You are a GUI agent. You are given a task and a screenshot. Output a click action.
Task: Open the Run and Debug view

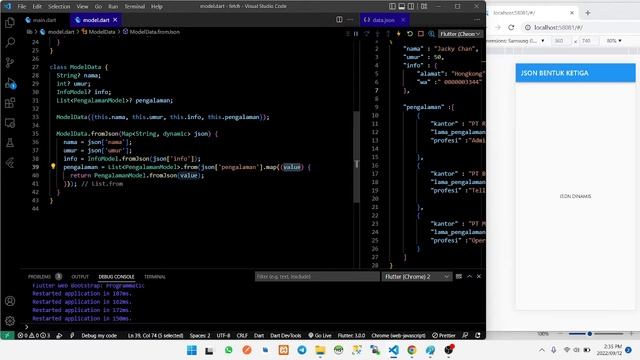[10, 83]
